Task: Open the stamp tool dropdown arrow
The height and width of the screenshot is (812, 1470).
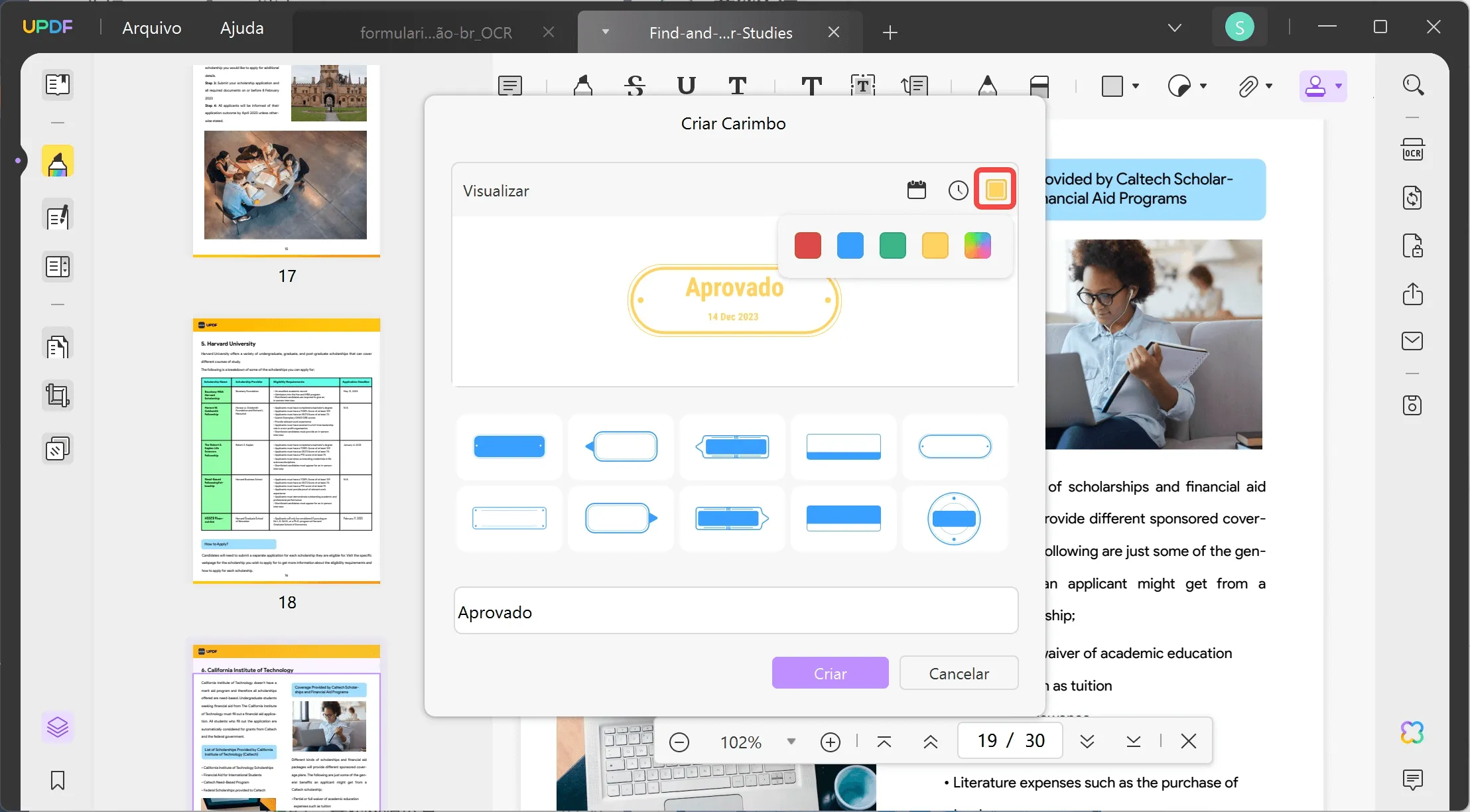Action: click(x=1337, y=86)
